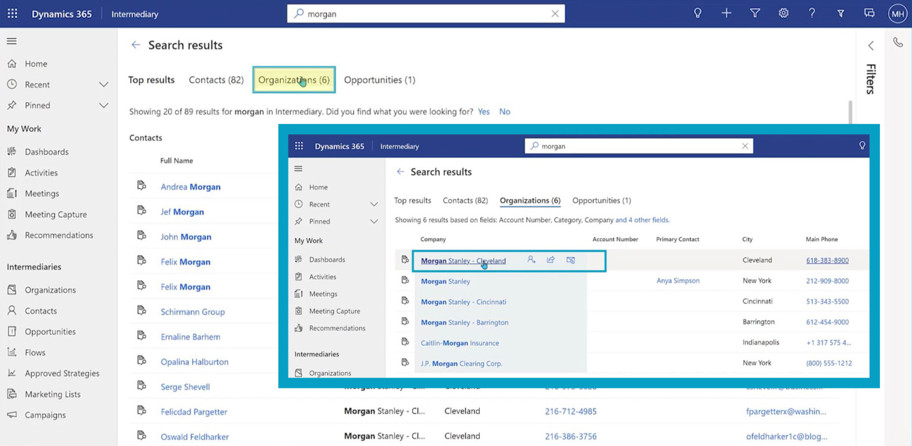The width and height of the screenshot is (912, 446).
Task: Open Emaline Barhem contact link
Action: [190, 337]
